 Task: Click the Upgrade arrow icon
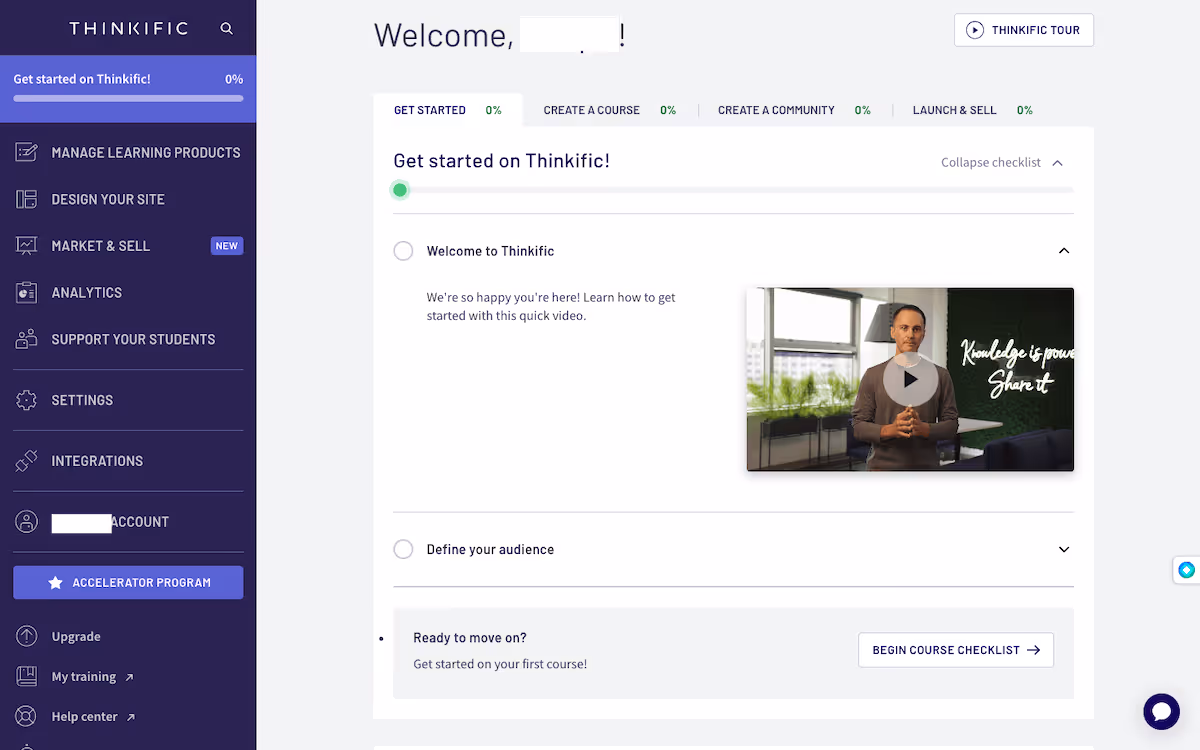(27, 636)
